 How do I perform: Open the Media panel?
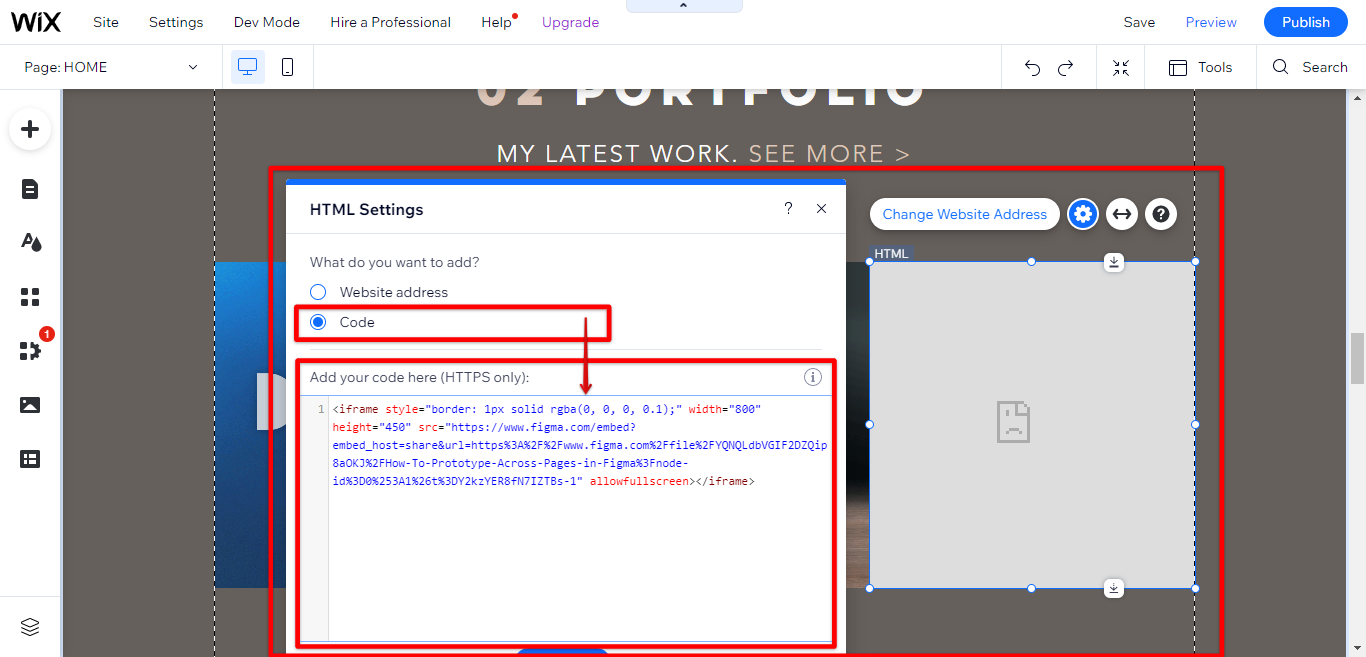pyautogui.click(x=30, y=405)
